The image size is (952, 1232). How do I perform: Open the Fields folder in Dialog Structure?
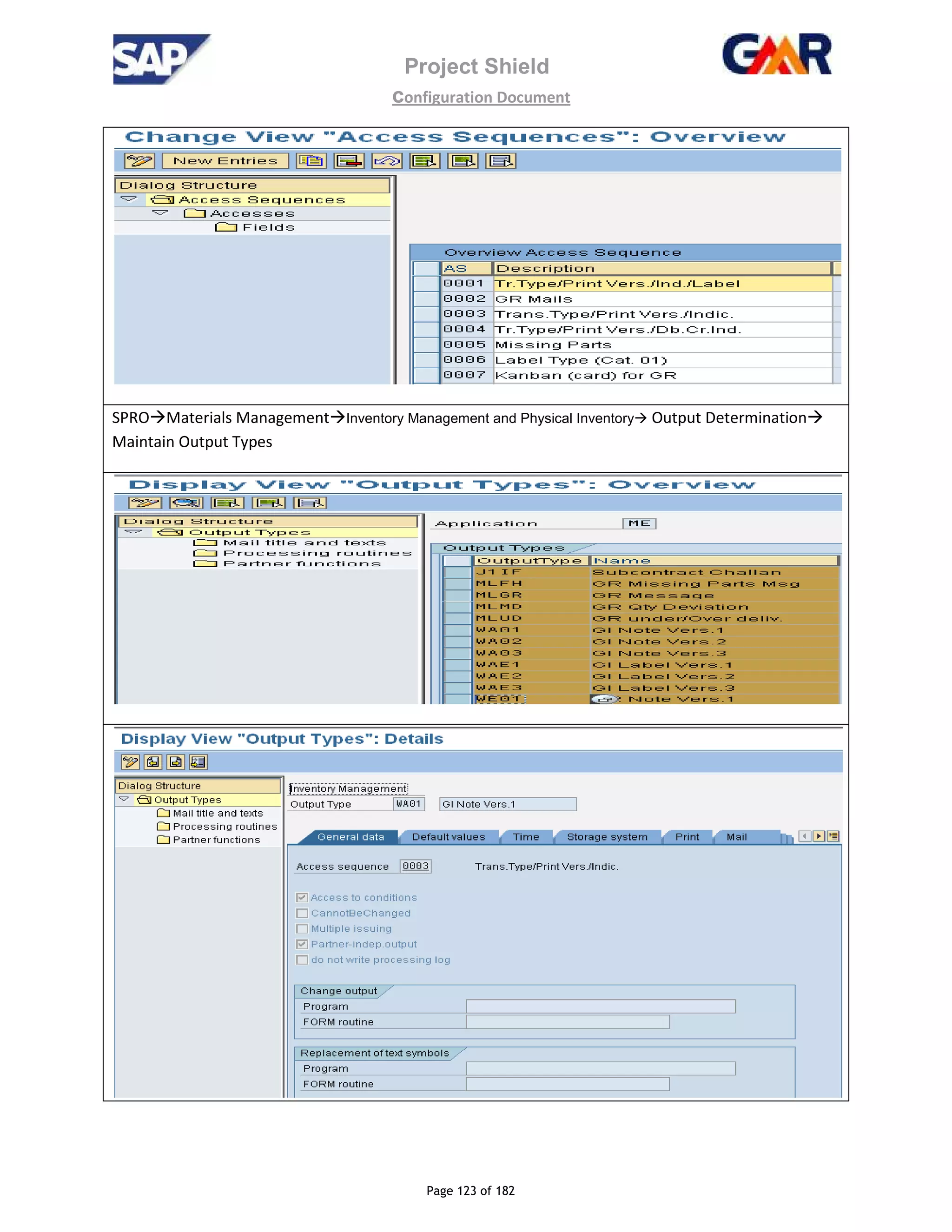pos(226,227)
